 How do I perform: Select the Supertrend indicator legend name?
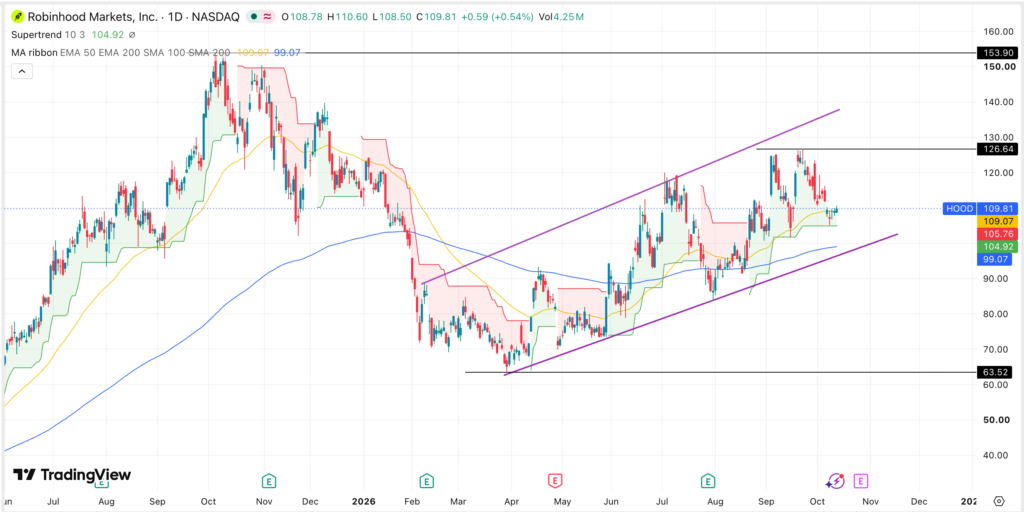coord(35,35)
